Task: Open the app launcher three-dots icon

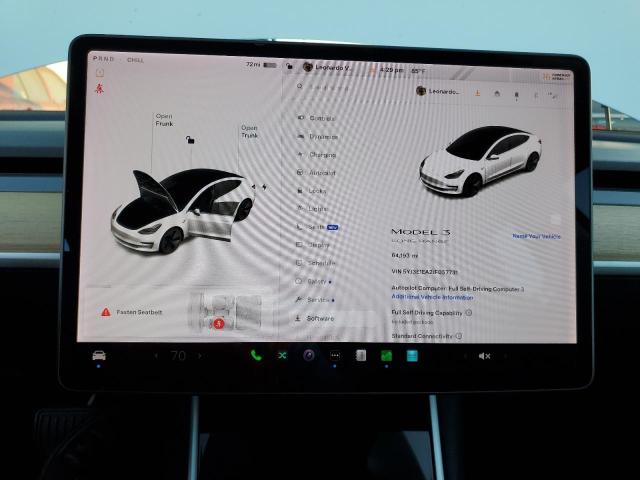Action: [335, 356]
